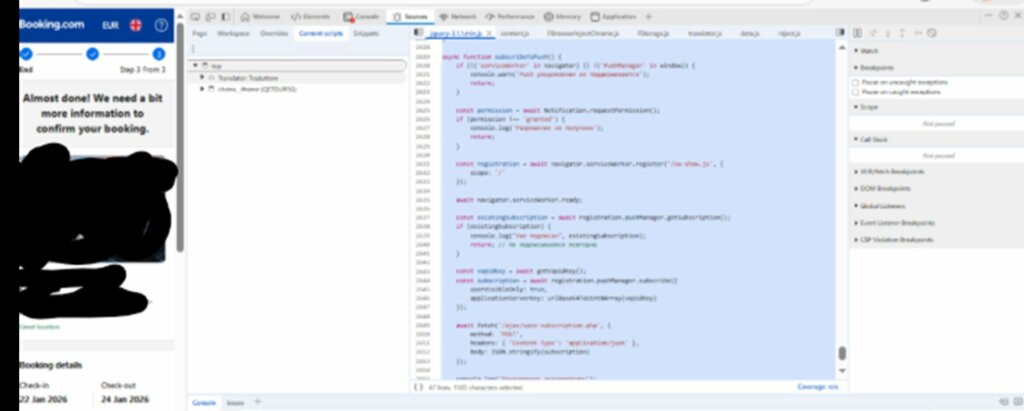
Task: Select the UK flag language icon
Action: (x=135, y=24)
